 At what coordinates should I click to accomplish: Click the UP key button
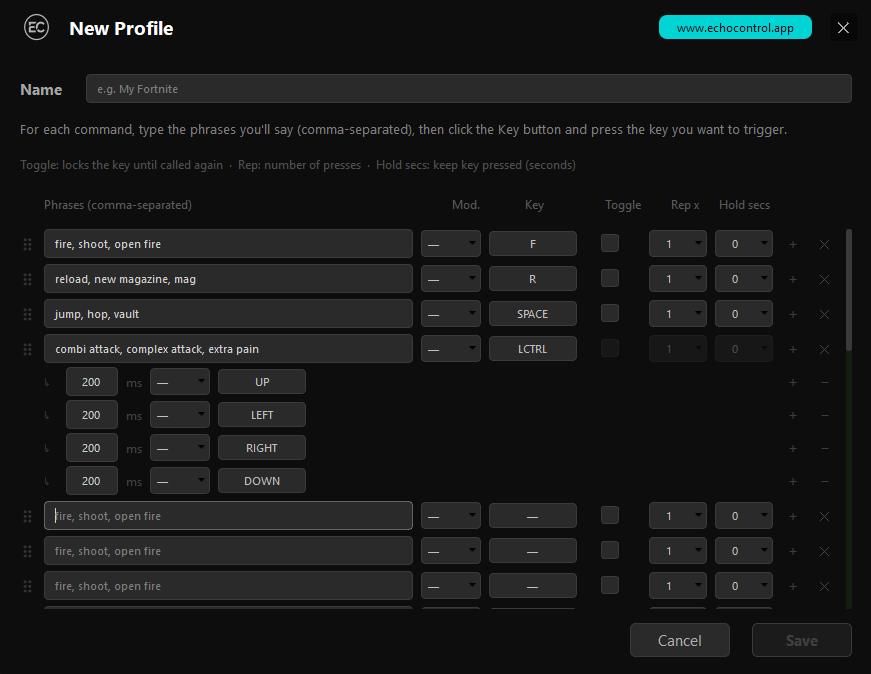click(262, 382)
